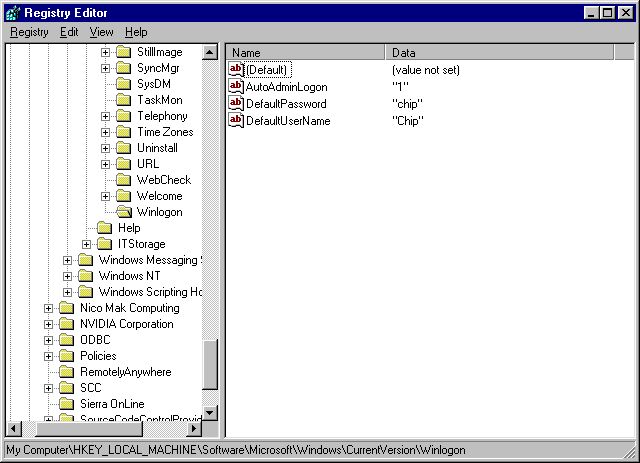Screen dimensions: 640x463
Task: Click the tree scroll left arrow
Action: coord(14,429)
